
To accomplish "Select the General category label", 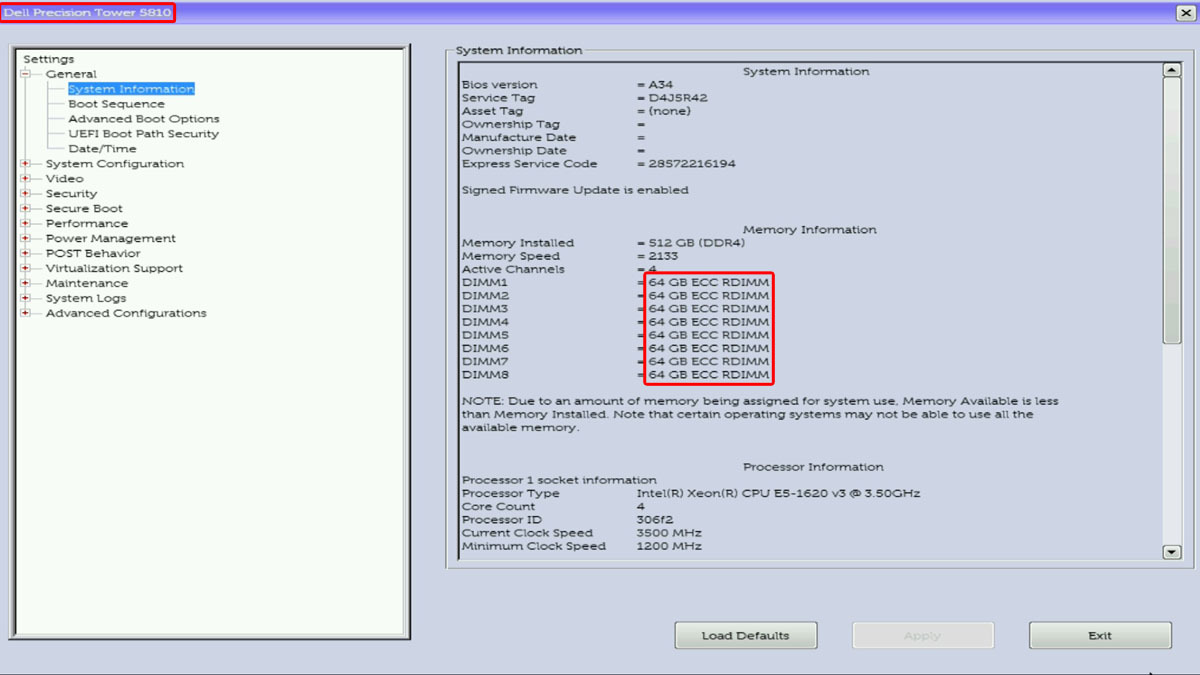I will (71, 74).
